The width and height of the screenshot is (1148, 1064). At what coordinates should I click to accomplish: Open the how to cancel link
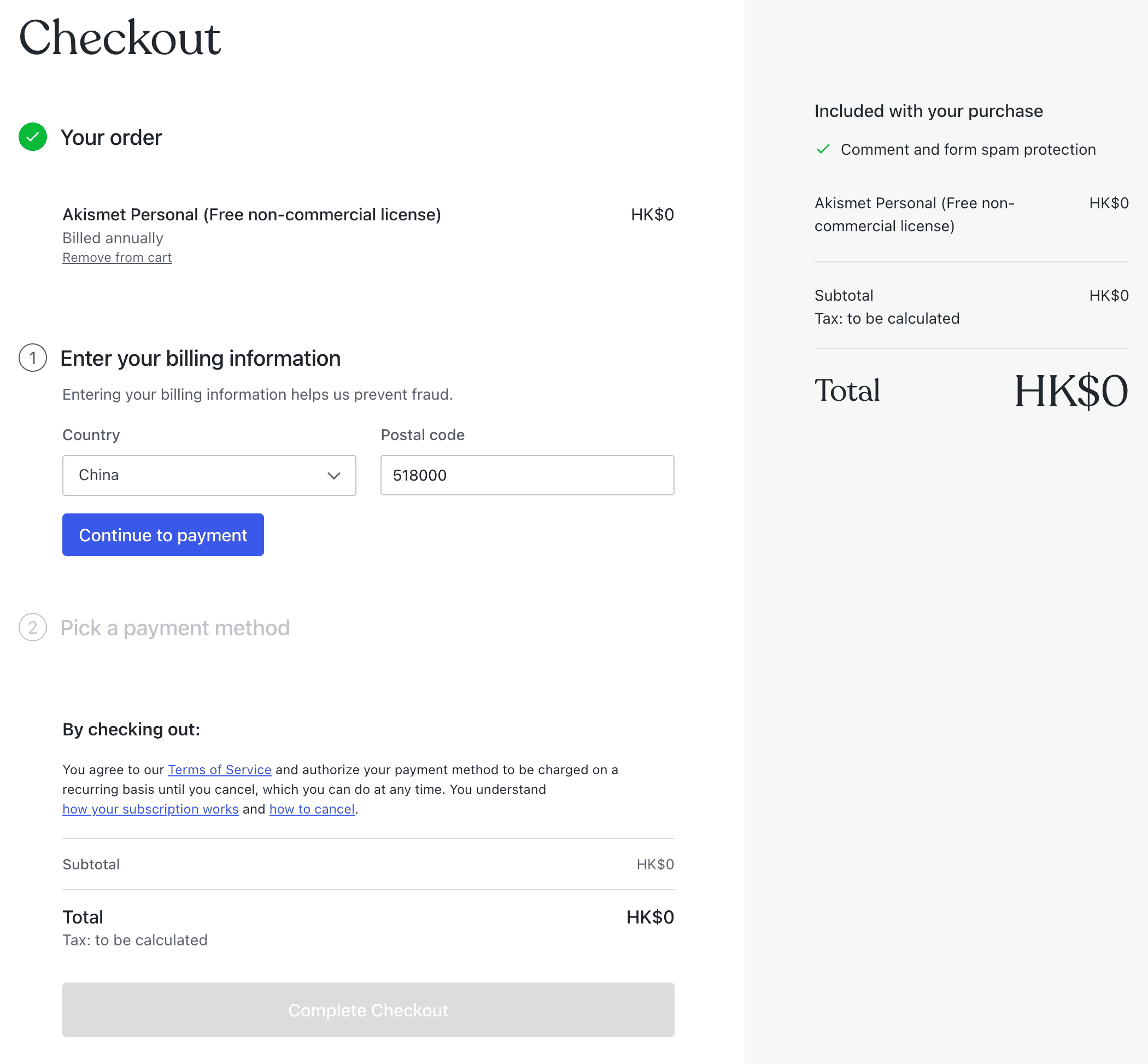pyautogui.click(x=312, y=809)
